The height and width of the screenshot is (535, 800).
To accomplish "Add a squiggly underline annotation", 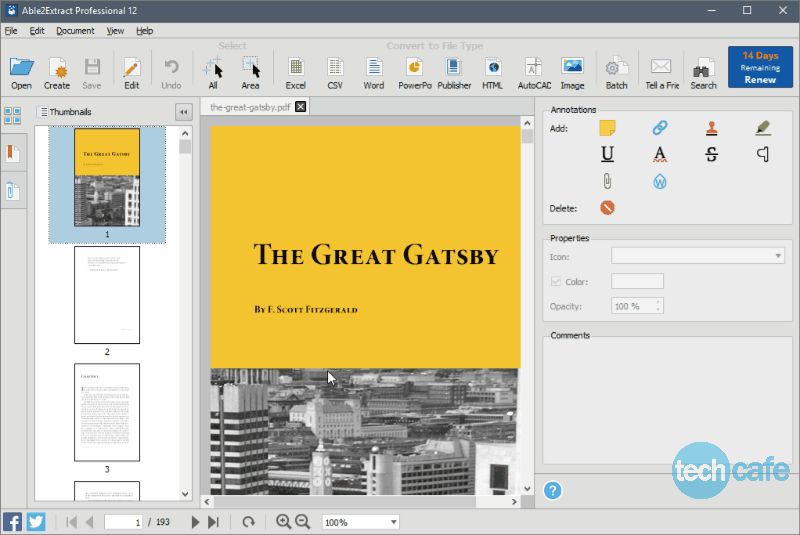I will pos(660,154).
